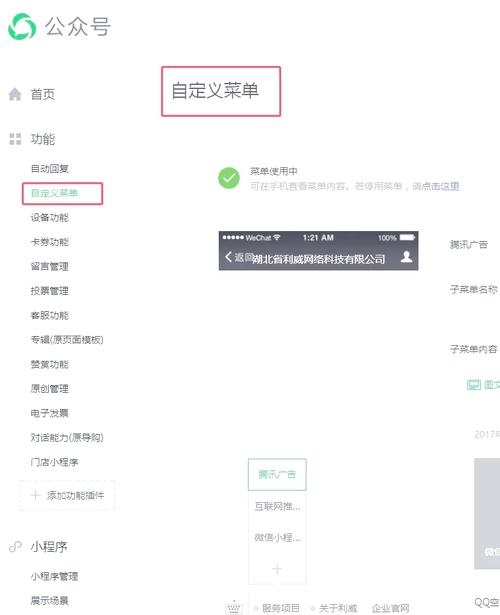Open 留言管理 in the sidebar
This screenshot has height=615, width=500.
pos(50,267)
